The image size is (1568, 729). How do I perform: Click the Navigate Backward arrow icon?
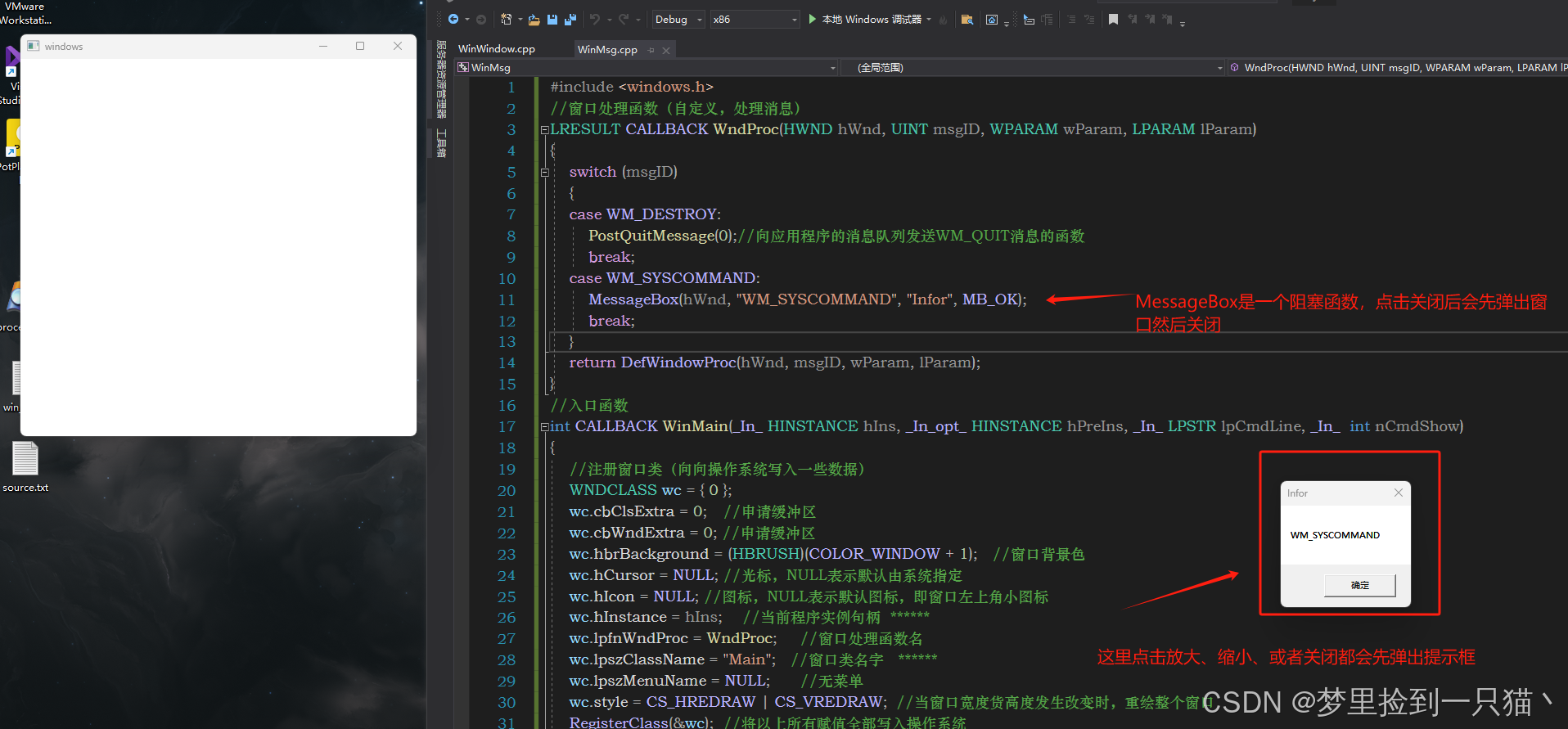pos(453,19)
